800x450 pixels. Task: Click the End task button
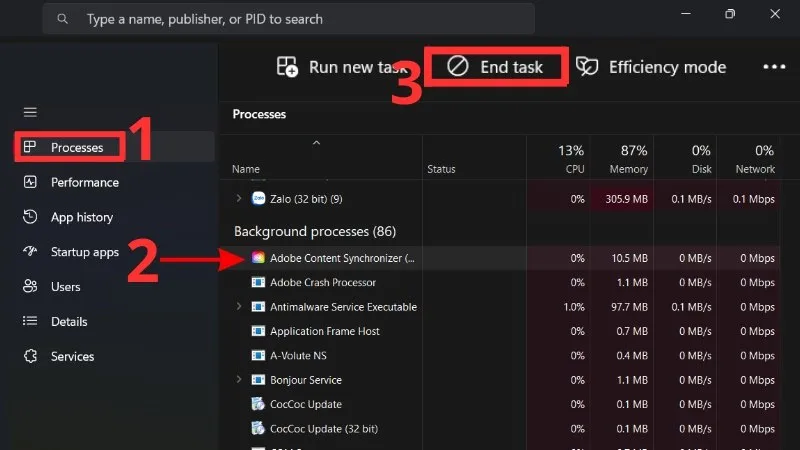pos(495,67)
